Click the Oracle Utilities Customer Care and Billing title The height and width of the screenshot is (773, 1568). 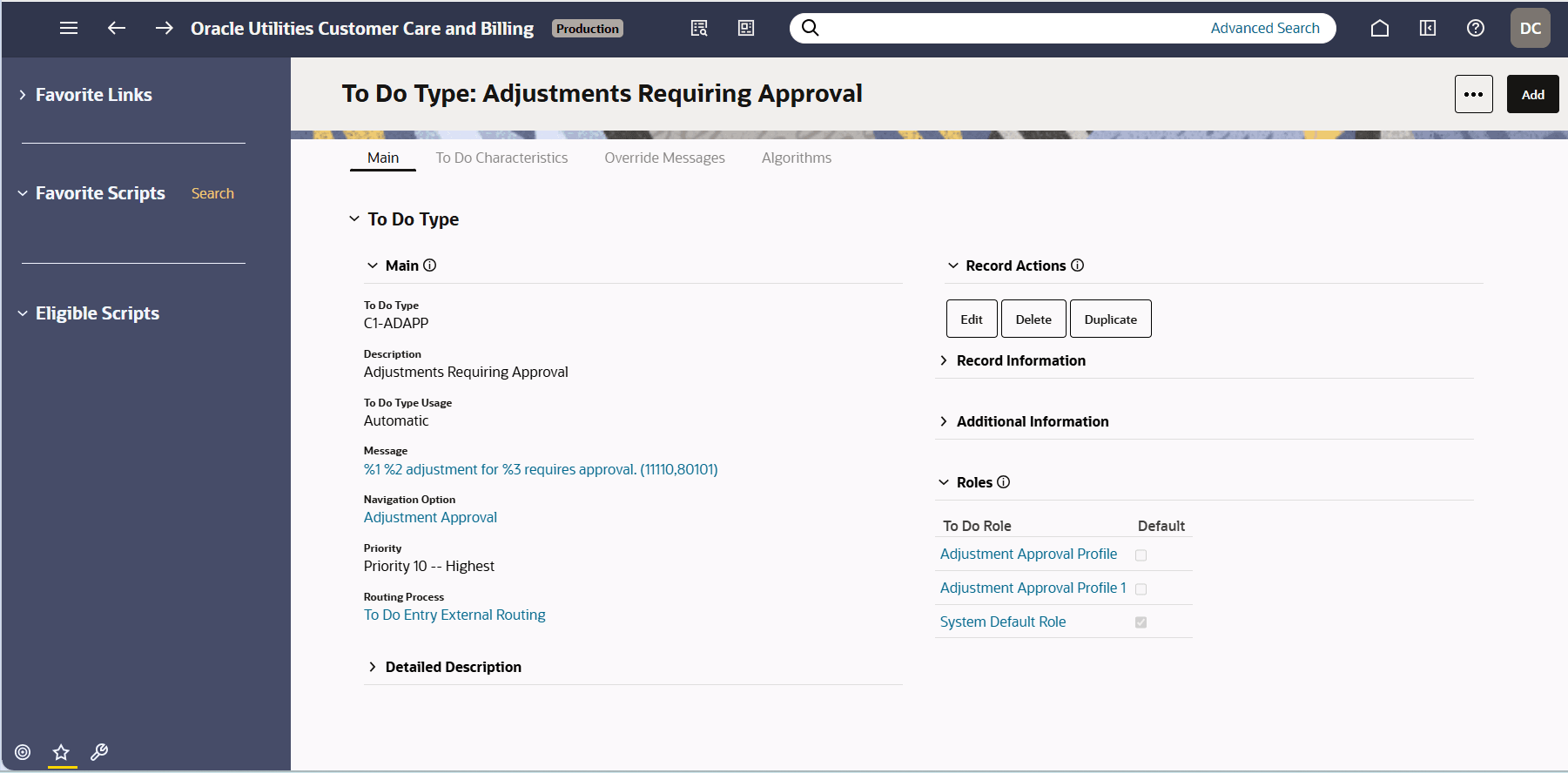tap(362, 29)
